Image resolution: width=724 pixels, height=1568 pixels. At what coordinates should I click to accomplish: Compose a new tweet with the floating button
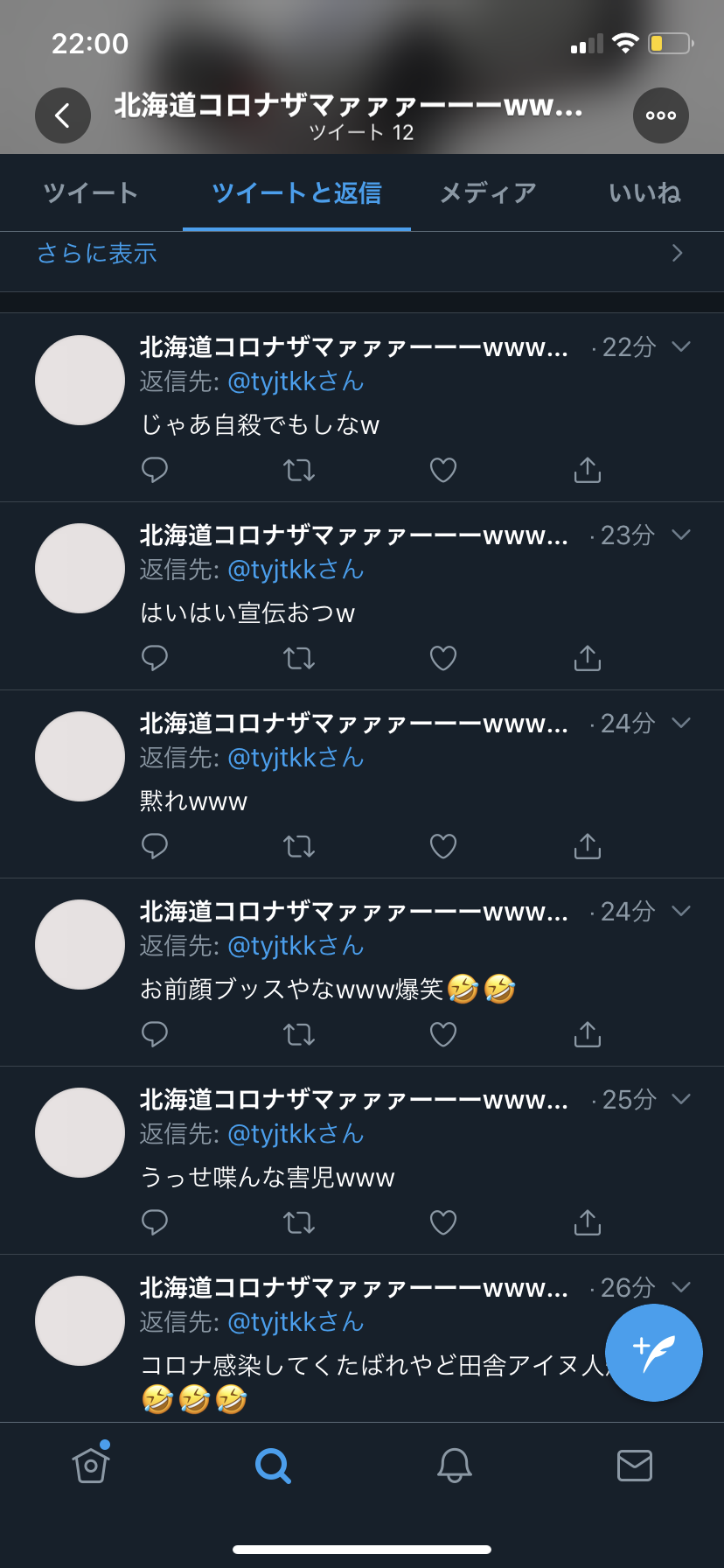click(654, 1353)
